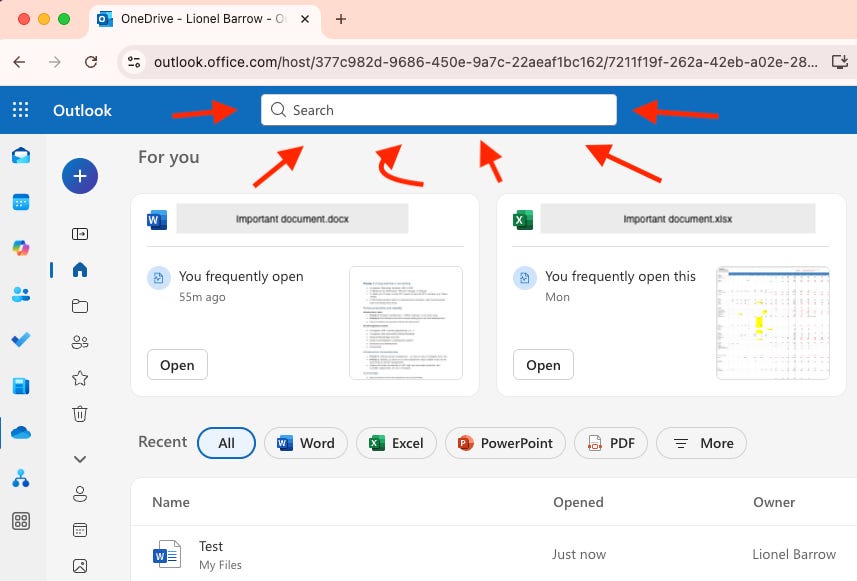The image size is (857, 581).
Task: Open the Outlook Mail app icon
Action: tap(21, 156)
